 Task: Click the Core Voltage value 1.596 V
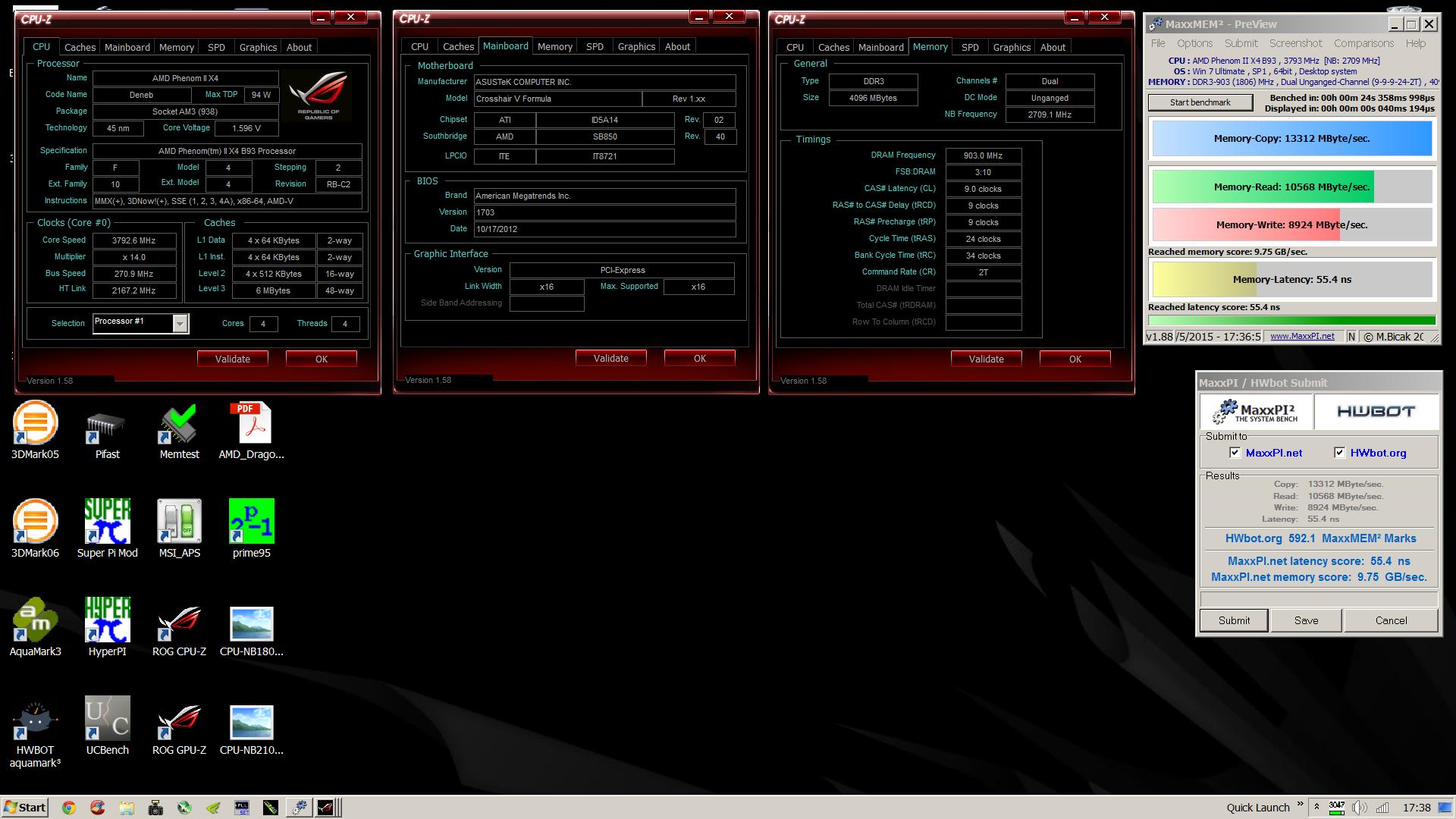pyautogui.click(x=245, y=128)
